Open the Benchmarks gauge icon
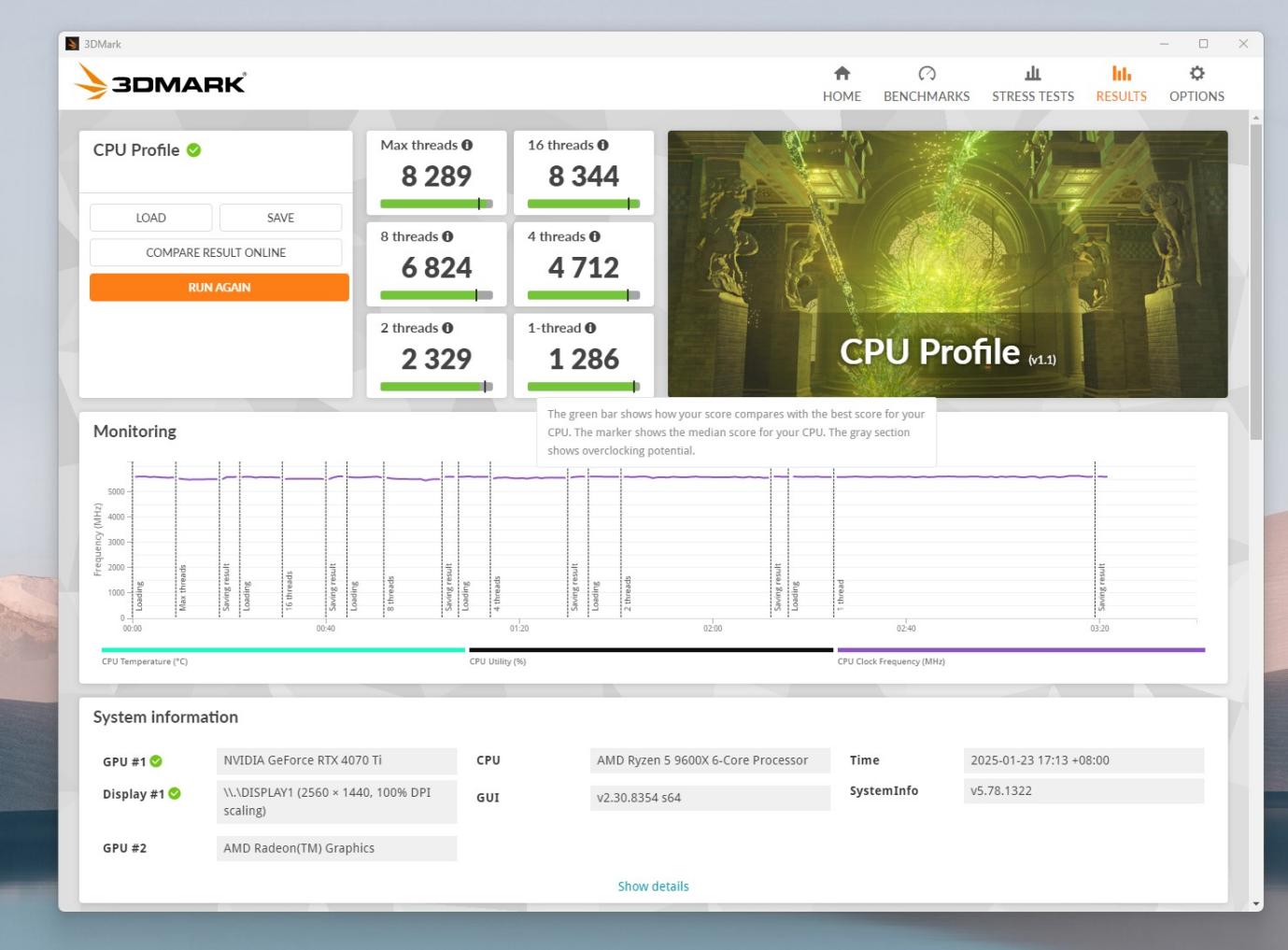 pyautogui.click(x=927, y=74)
